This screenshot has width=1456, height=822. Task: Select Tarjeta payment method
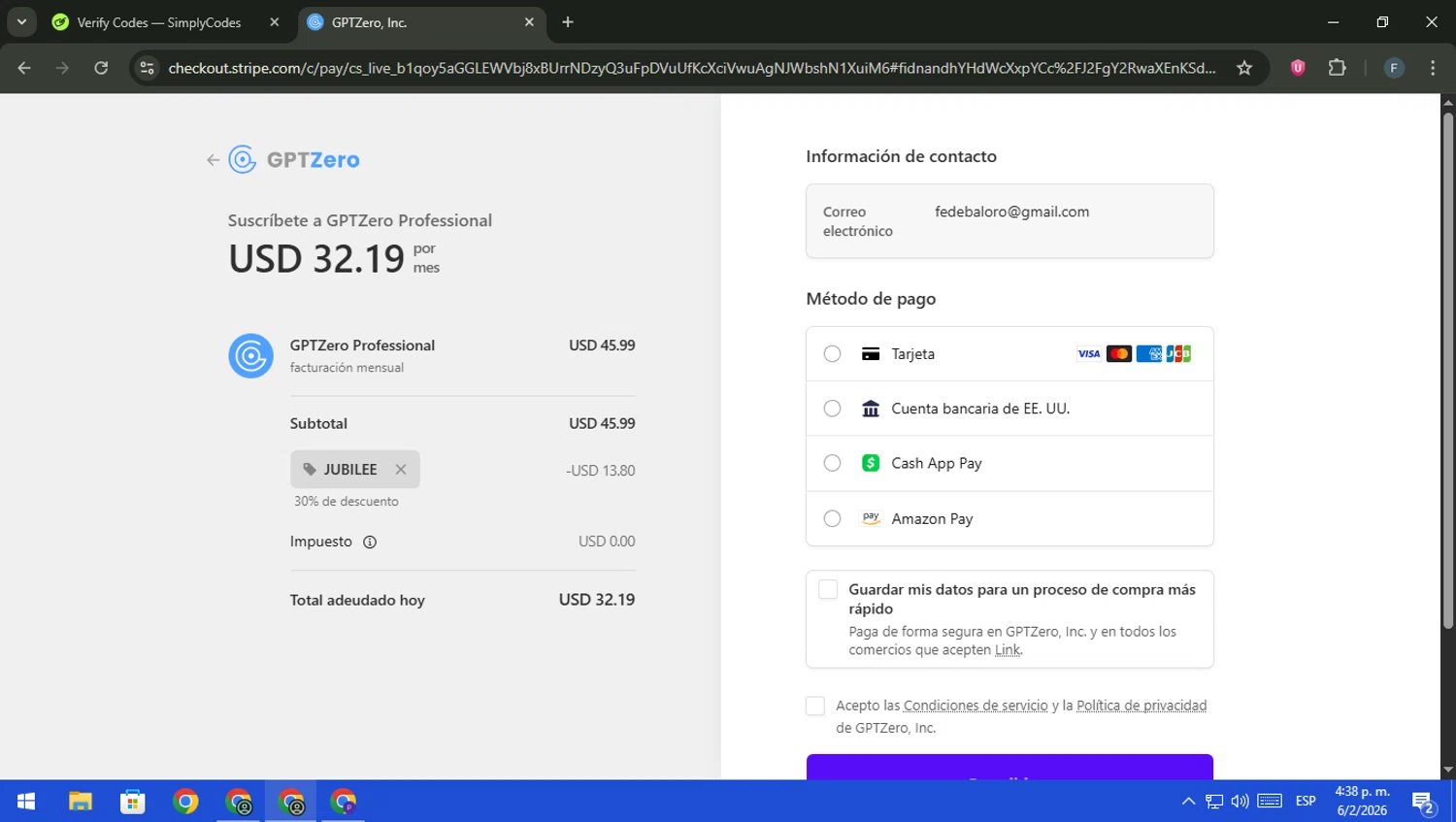coord(832,354)
